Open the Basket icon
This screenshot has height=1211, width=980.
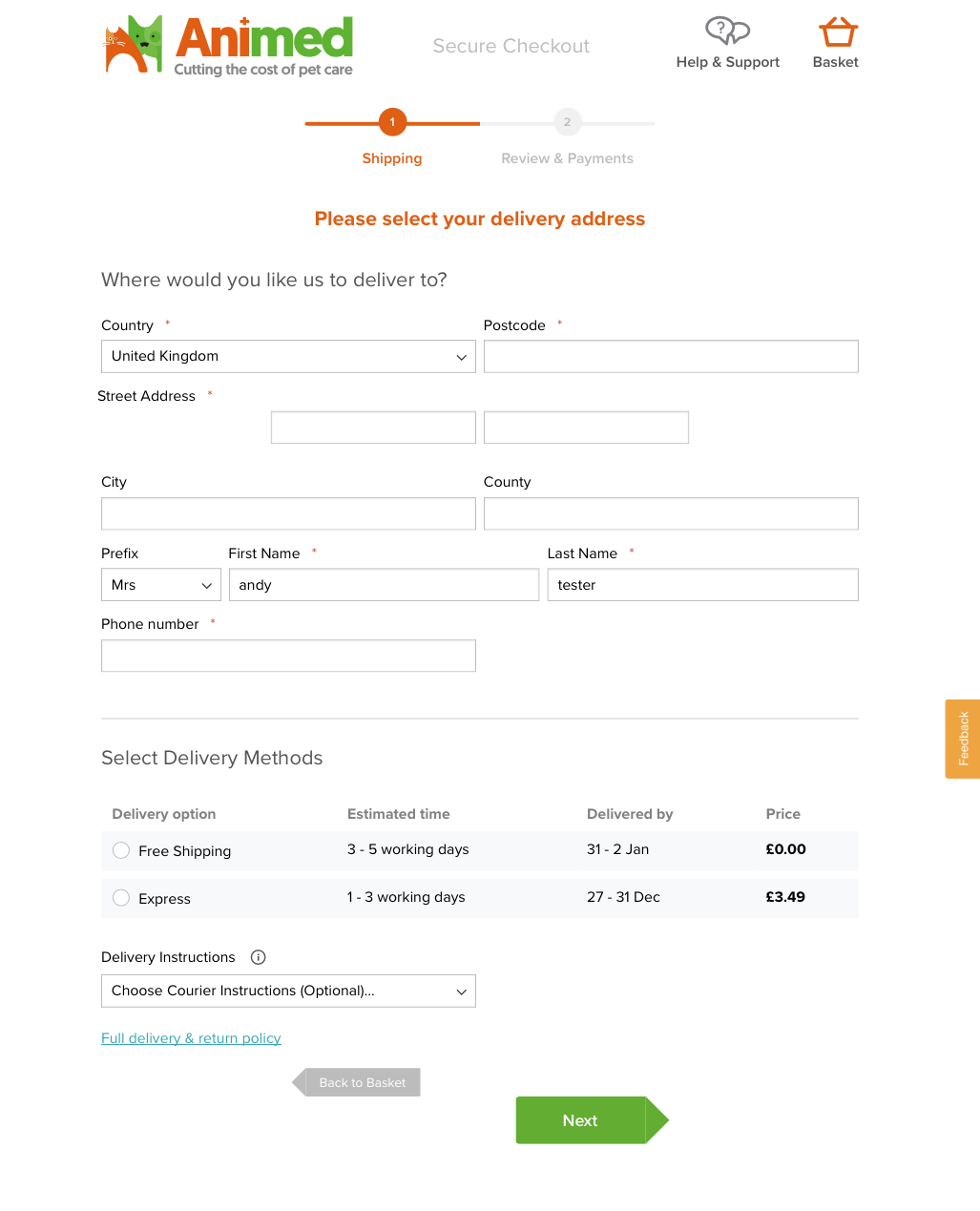point(838,32)
